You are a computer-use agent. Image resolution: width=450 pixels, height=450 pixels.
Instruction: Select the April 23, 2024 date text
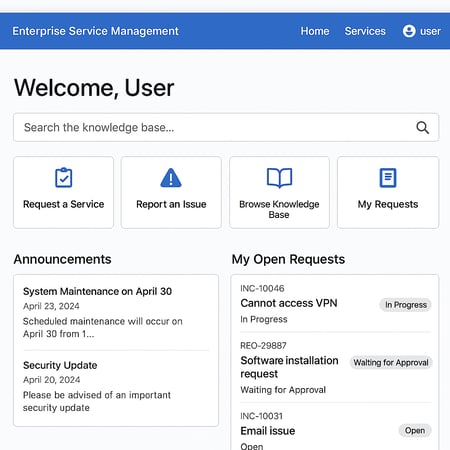[51, 306]
